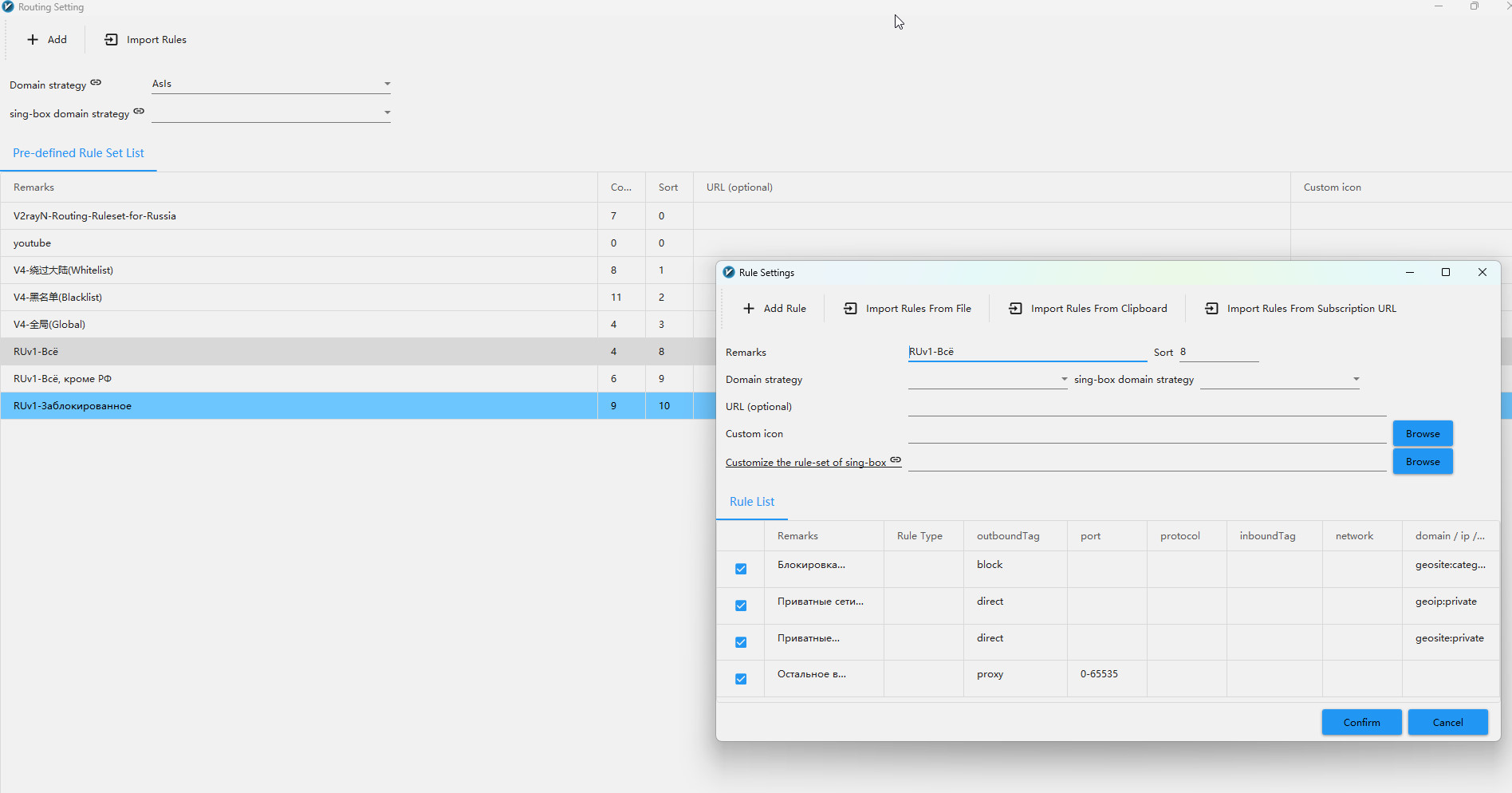The height and width of the screenshot is (793, 1512).
Task: Click the port column header
Action: (x=1107, y=536)
